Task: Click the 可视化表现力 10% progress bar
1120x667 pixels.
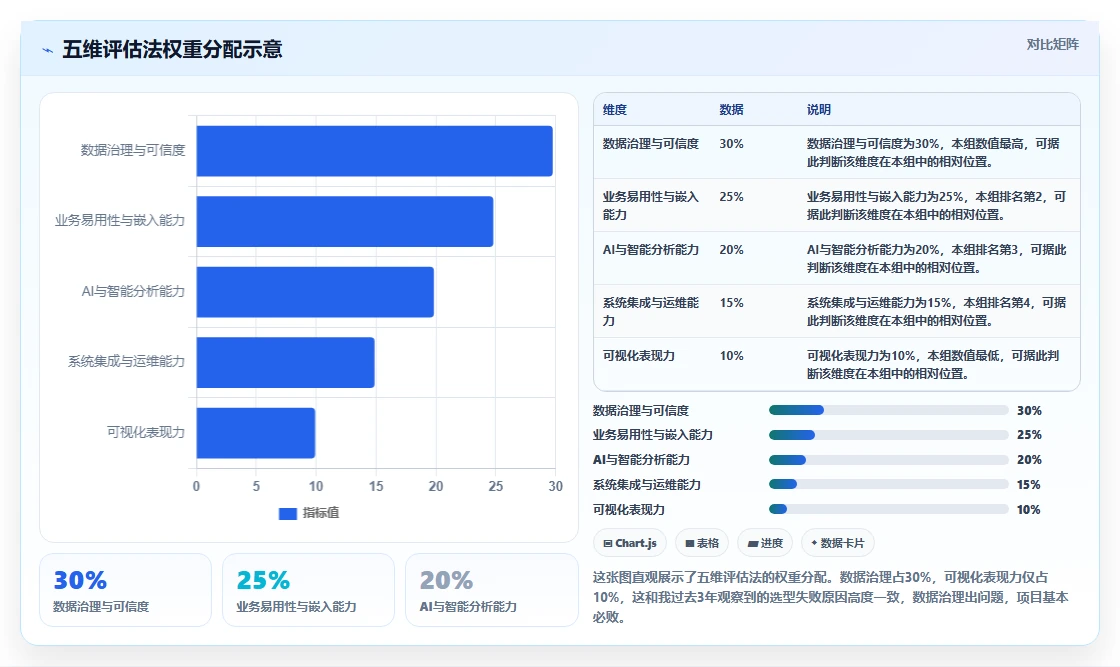Action: pyautogui.click(x=889, y=510)
